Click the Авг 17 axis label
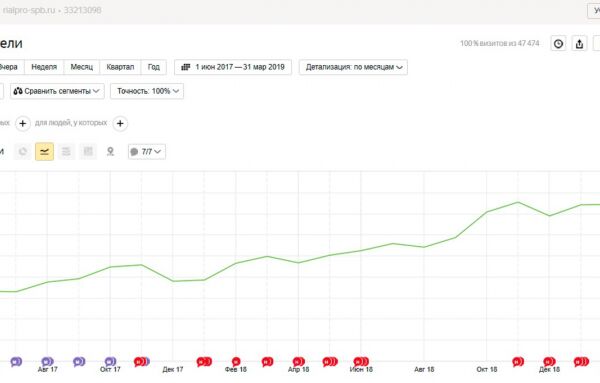The width and height of the screenshot is (600, 383). [x=47, y=370]
